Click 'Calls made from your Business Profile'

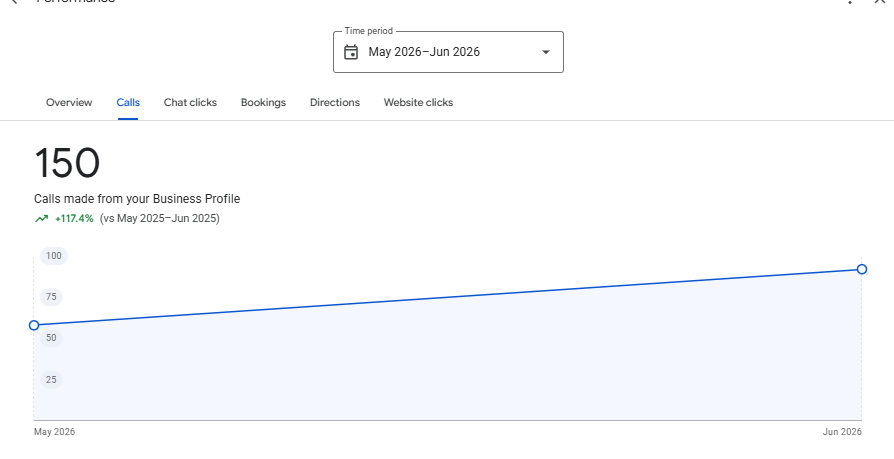(x=137, y=199)
